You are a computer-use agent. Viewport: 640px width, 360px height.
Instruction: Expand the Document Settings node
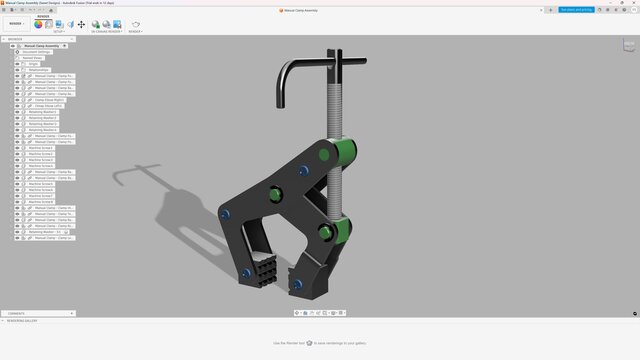coord(12,52)
